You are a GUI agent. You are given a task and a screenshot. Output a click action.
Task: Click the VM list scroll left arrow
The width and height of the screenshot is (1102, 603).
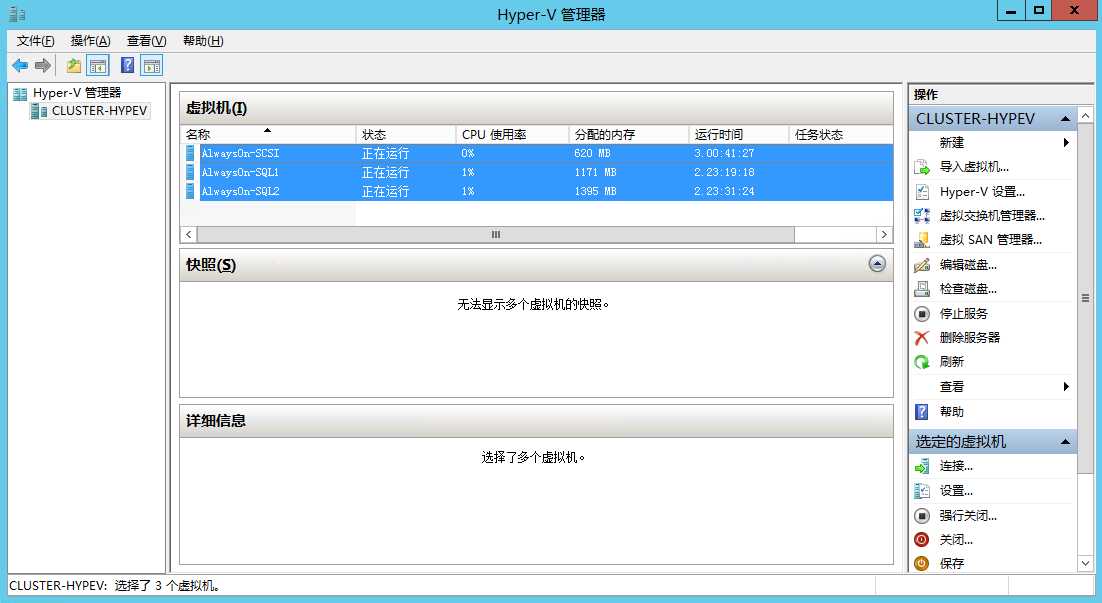188,235
